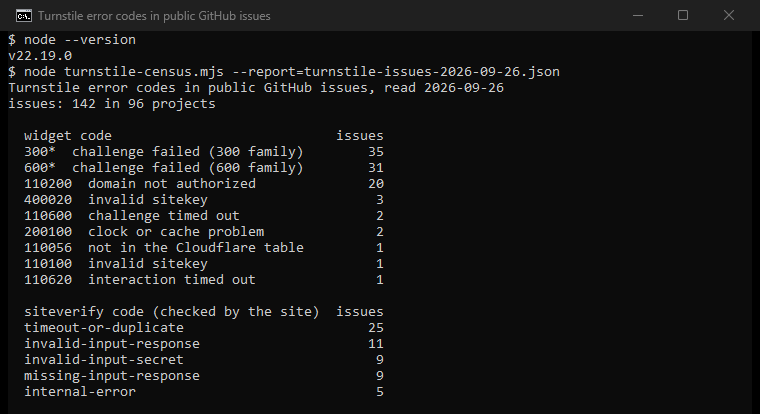Viewport: 760px width, 414px height.
Task: Click the row '400020 invalid sitekey'
Action: (204, 200)
